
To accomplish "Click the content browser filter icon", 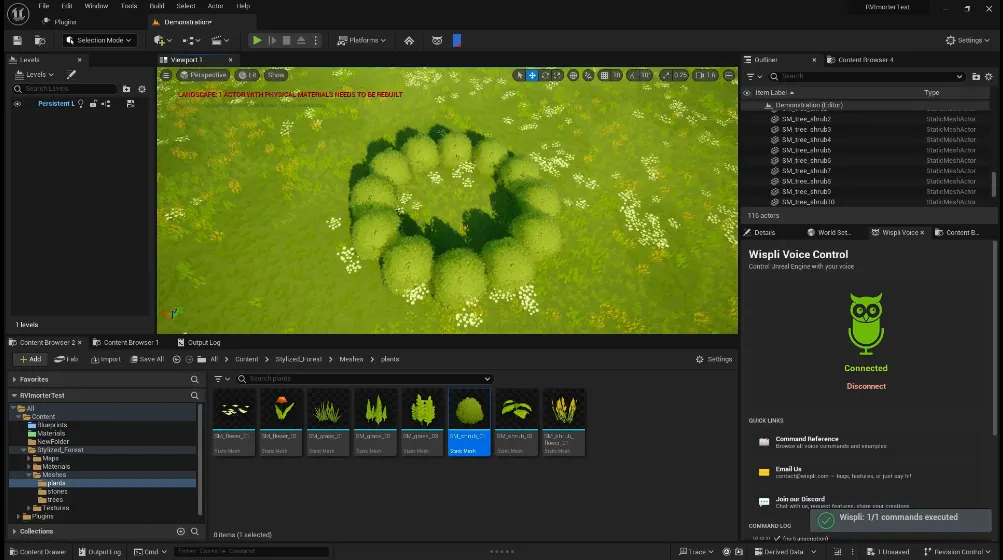I will [219, 379].
